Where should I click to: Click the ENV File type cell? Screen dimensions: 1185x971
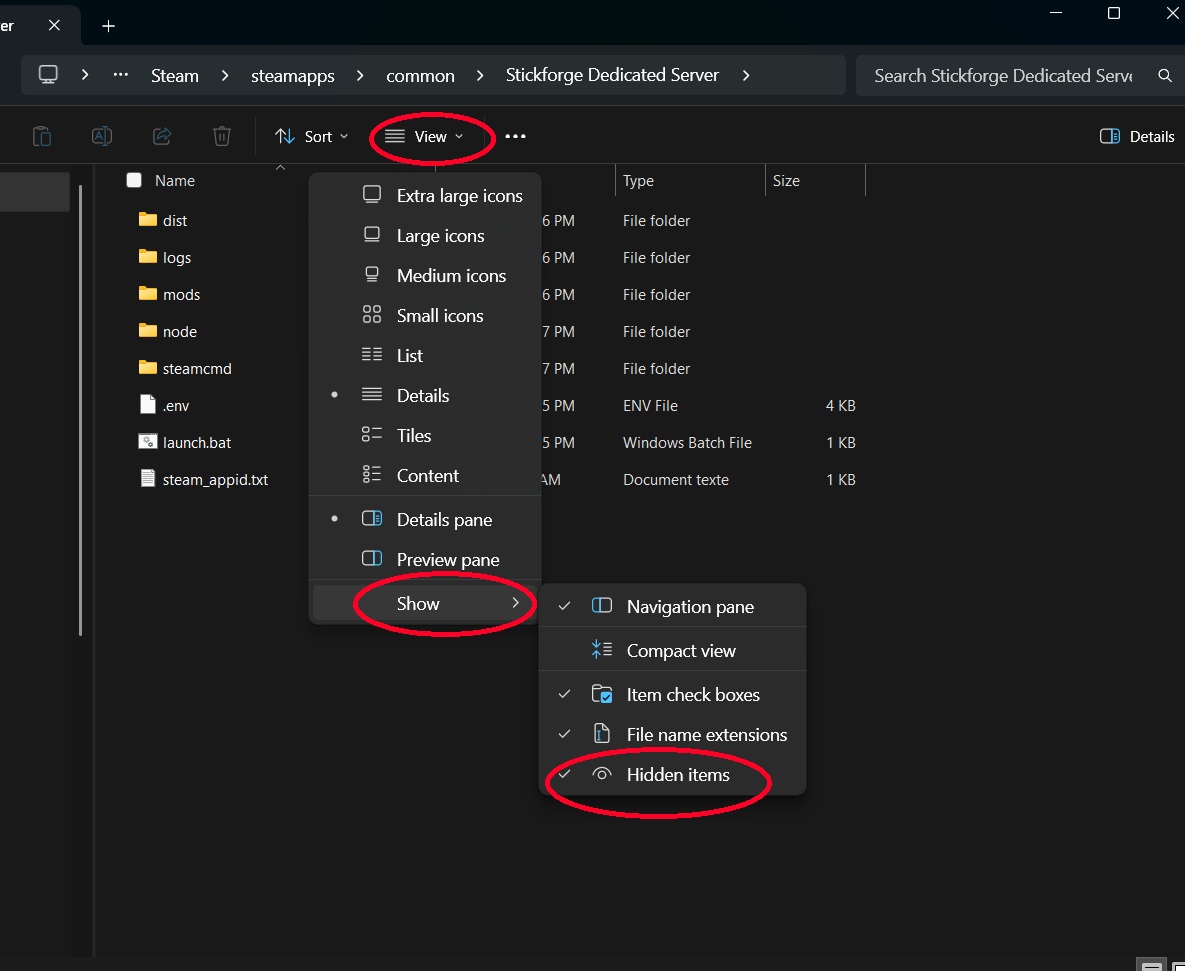pos(650,405)
